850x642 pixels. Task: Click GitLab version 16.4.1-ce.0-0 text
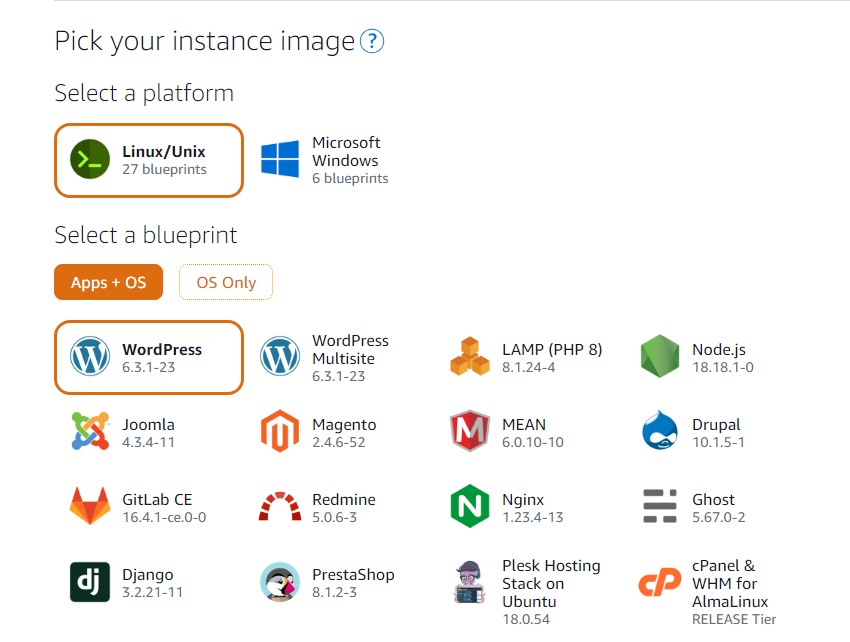point(164,517)
